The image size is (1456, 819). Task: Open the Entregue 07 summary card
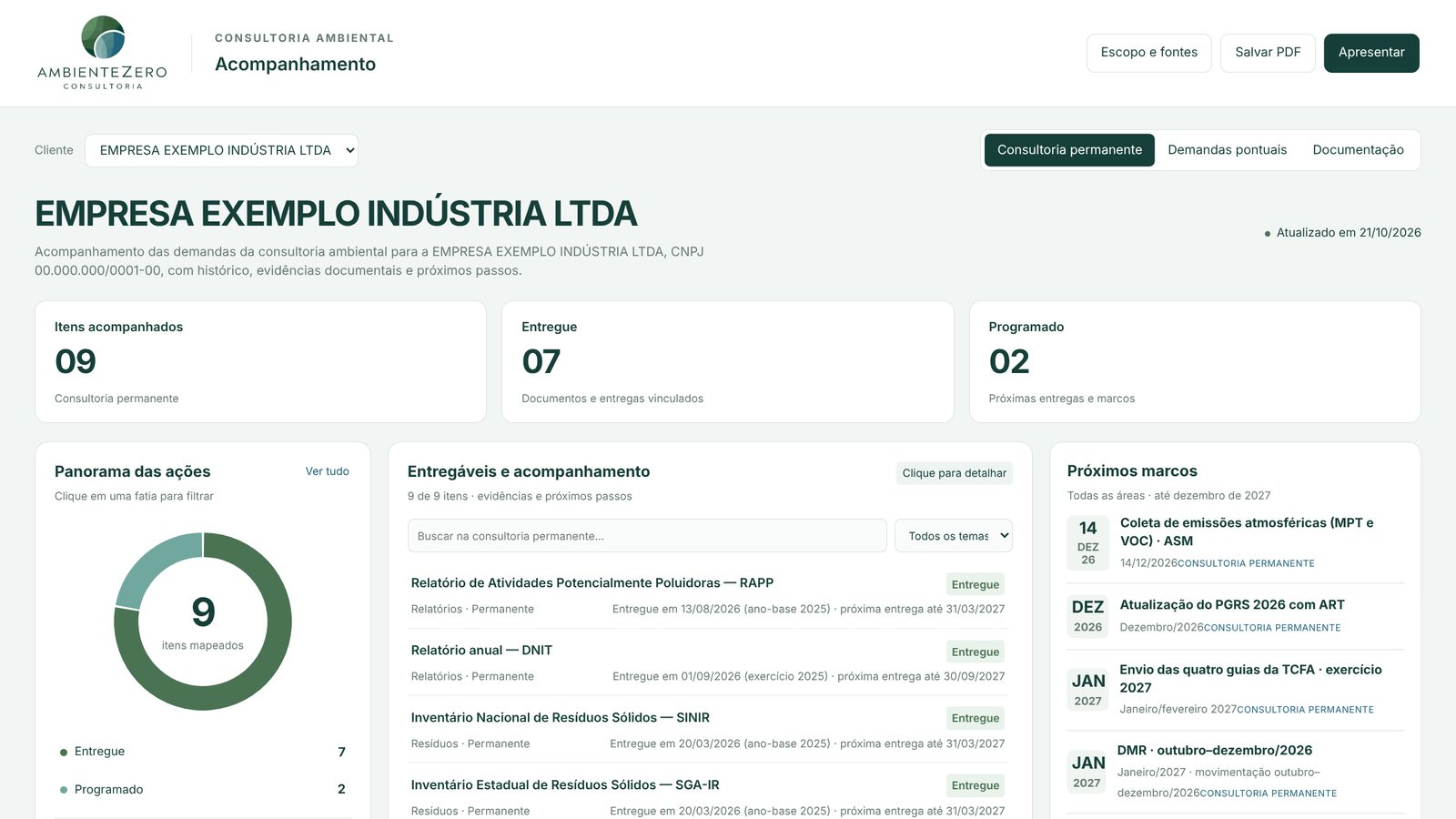(x=727, y=361)
